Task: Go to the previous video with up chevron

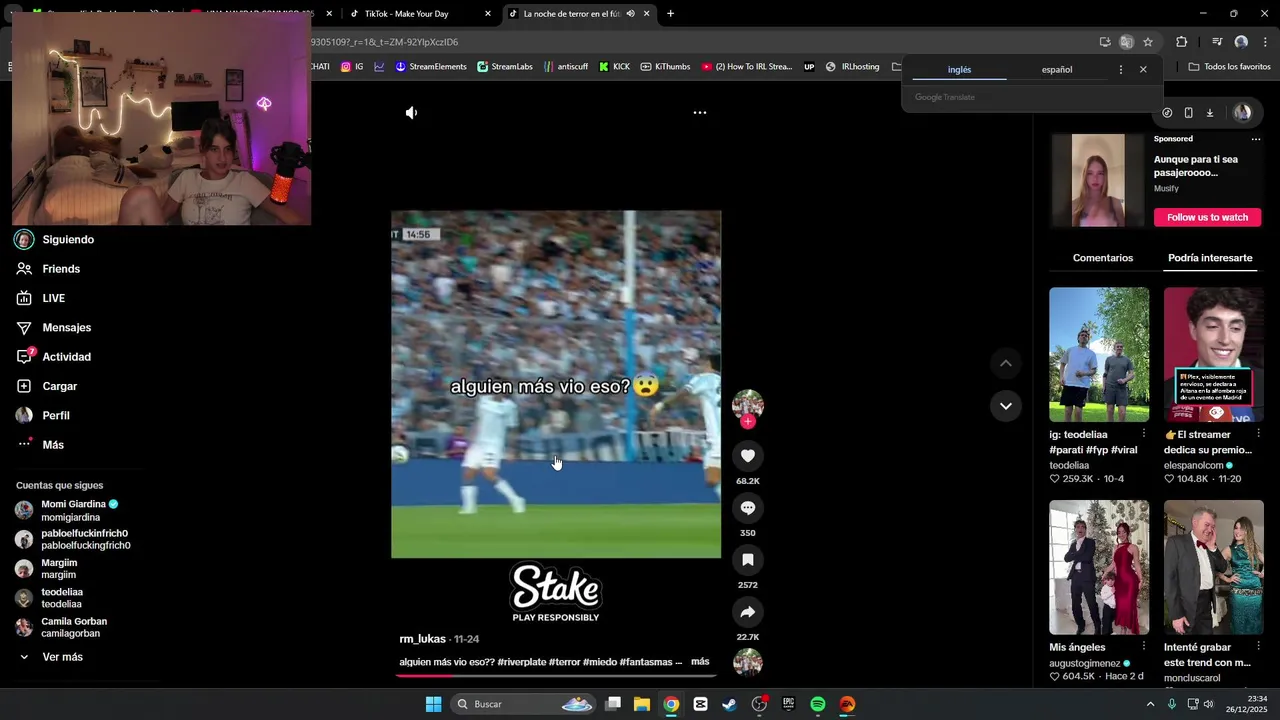Action: 1006,363
